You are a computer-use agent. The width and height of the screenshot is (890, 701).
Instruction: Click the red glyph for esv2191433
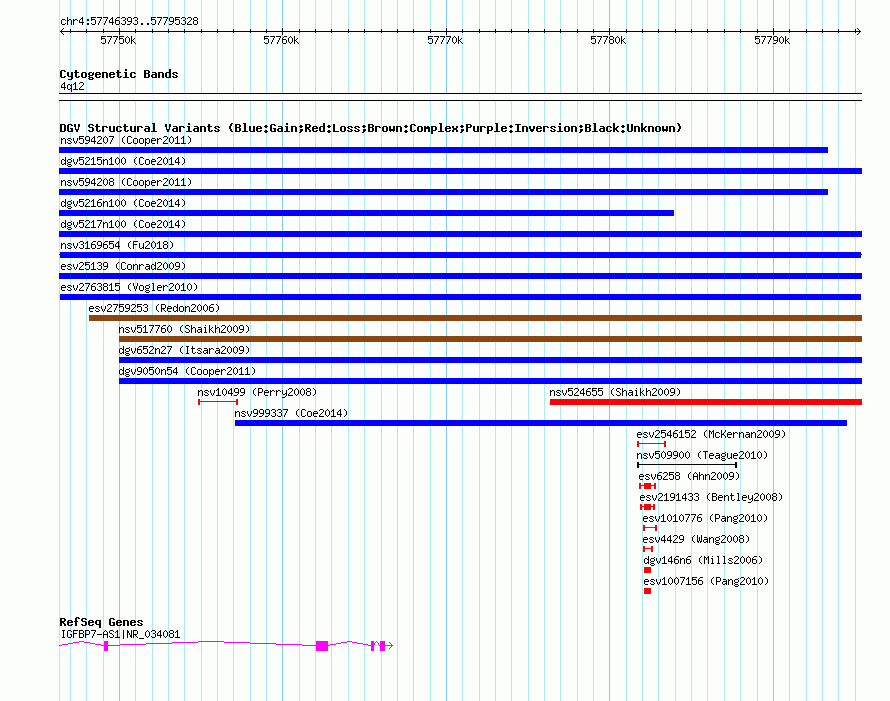pos(648,507)
